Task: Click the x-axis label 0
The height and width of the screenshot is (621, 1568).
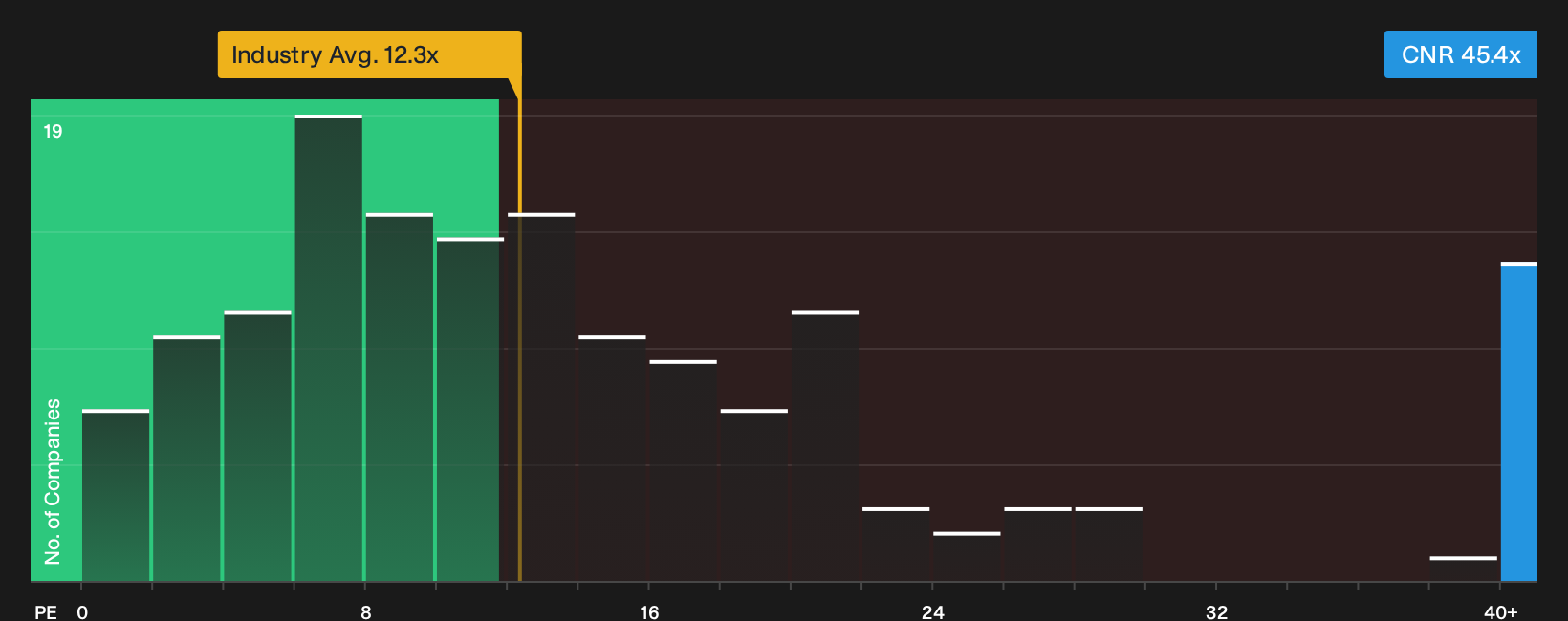Action: point(82,611)
